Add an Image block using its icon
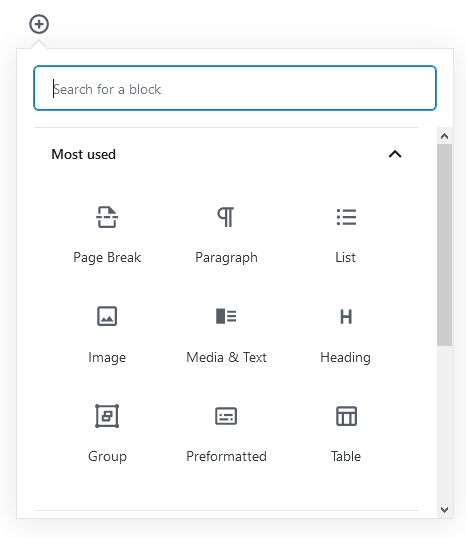 pyautogui.click(x=107, y=316)
